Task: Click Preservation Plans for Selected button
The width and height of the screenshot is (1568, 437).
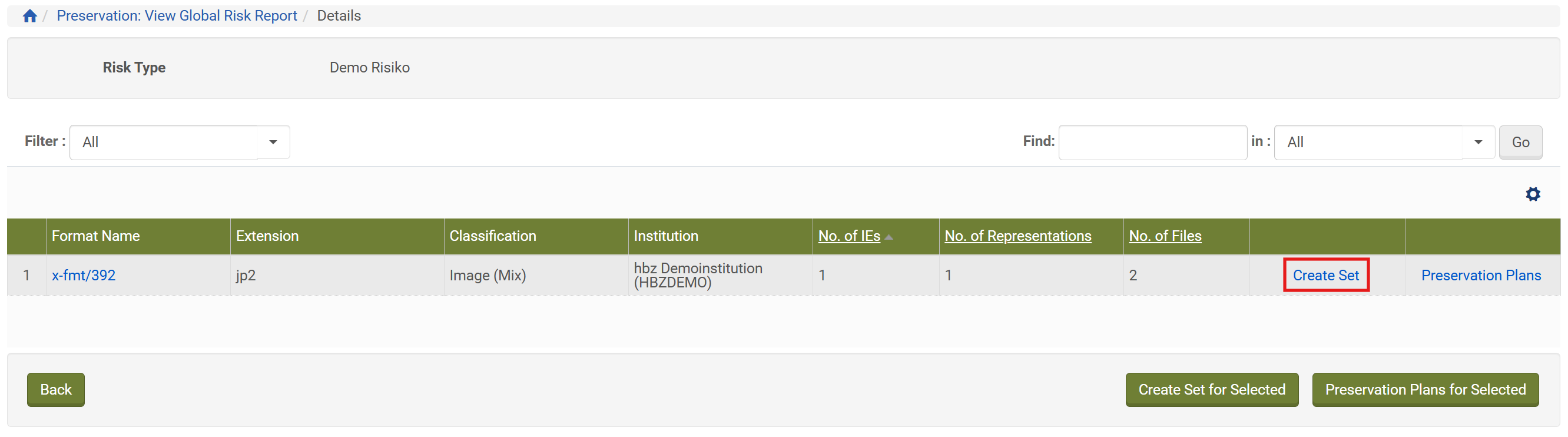Action: [1424, 389]
